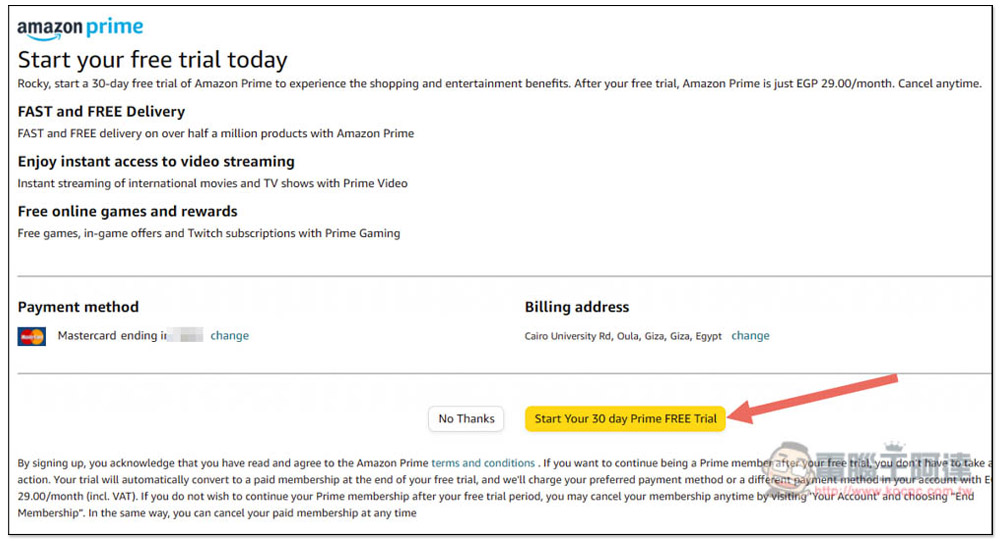Click the 'FAST and FREE Delivery' heading
The image size is (1000, 541).
101,112
